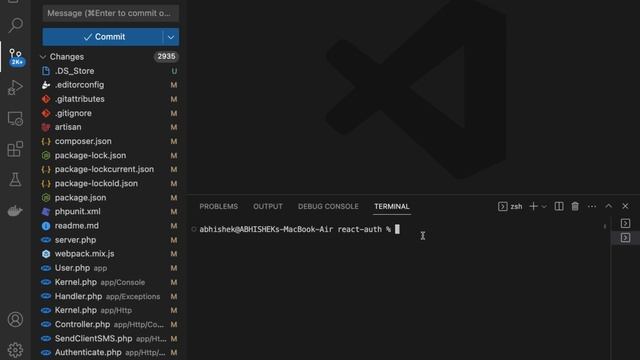Open Source Control view with 2K+ badge
Viewport: 640px width, 360px height.
pyautogui.click(x=16, y=56)
